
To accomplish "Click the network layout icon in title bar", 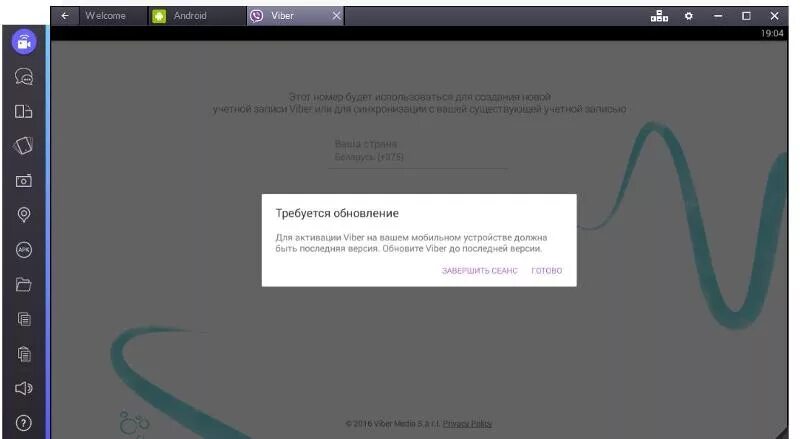I will point(659,16).
